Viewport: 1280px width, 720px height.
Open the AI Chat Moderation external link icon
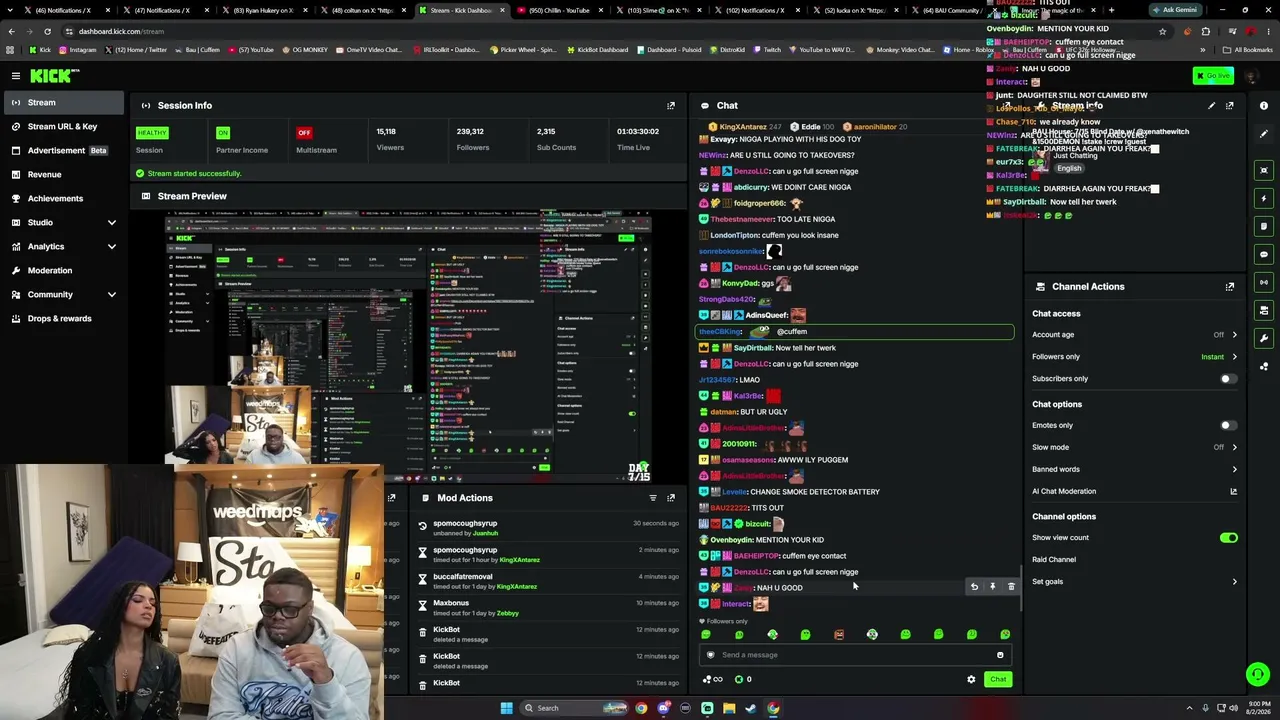point(1233,491)
